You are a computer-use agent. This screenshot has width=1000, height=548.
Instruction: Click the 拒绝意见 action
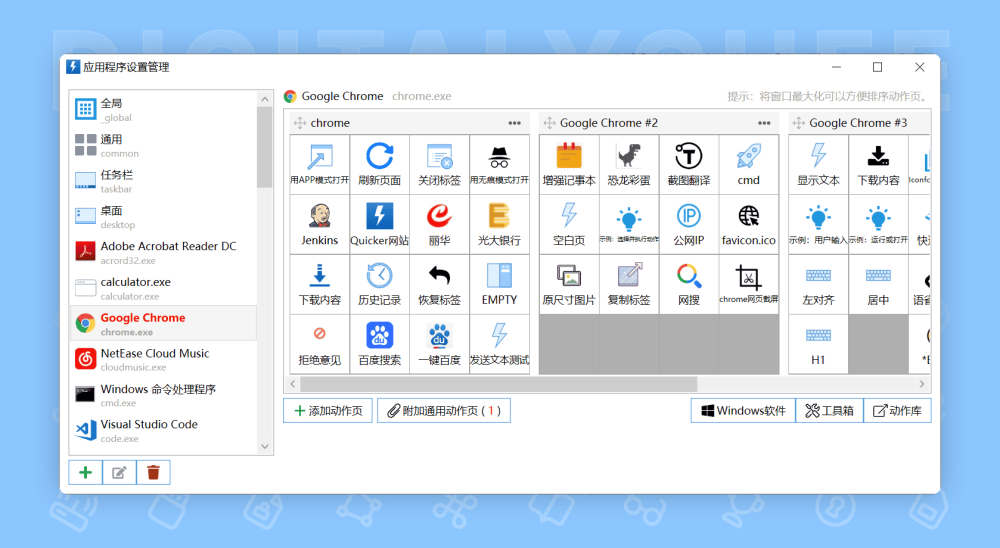pos(320,344)
